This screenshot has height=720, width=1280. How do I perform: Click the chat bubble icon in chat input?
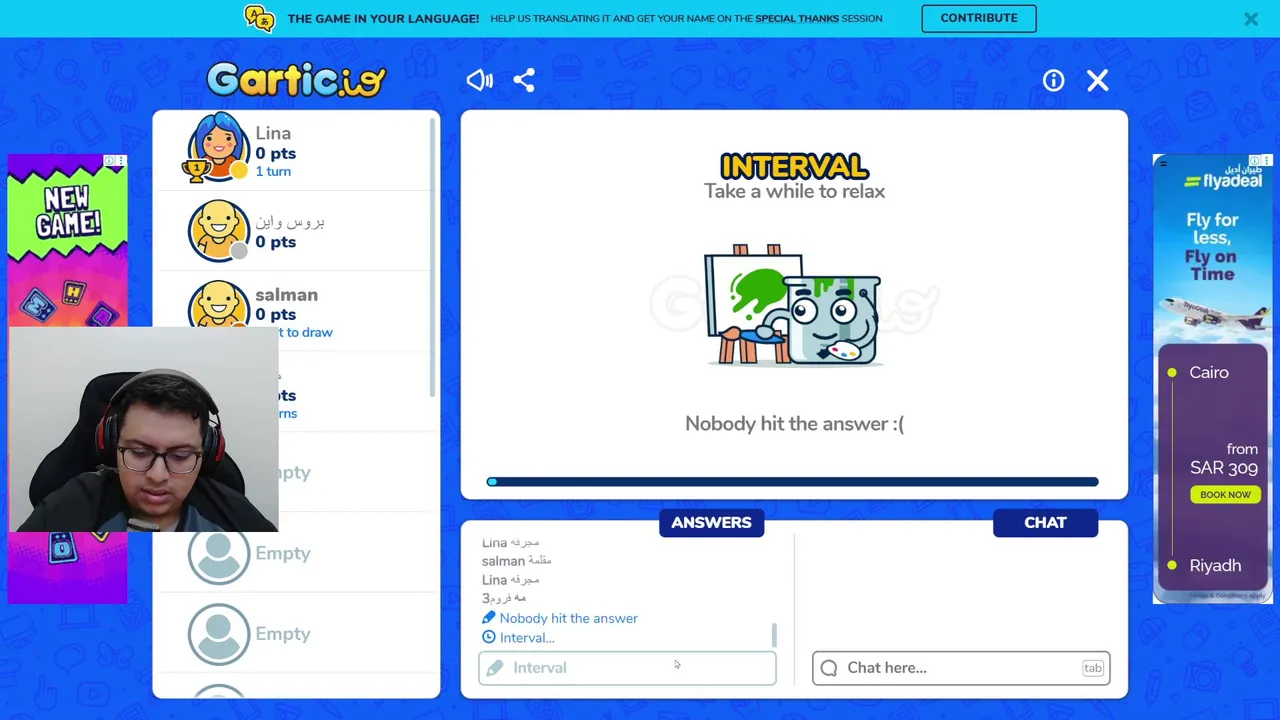tap(829, 668)
